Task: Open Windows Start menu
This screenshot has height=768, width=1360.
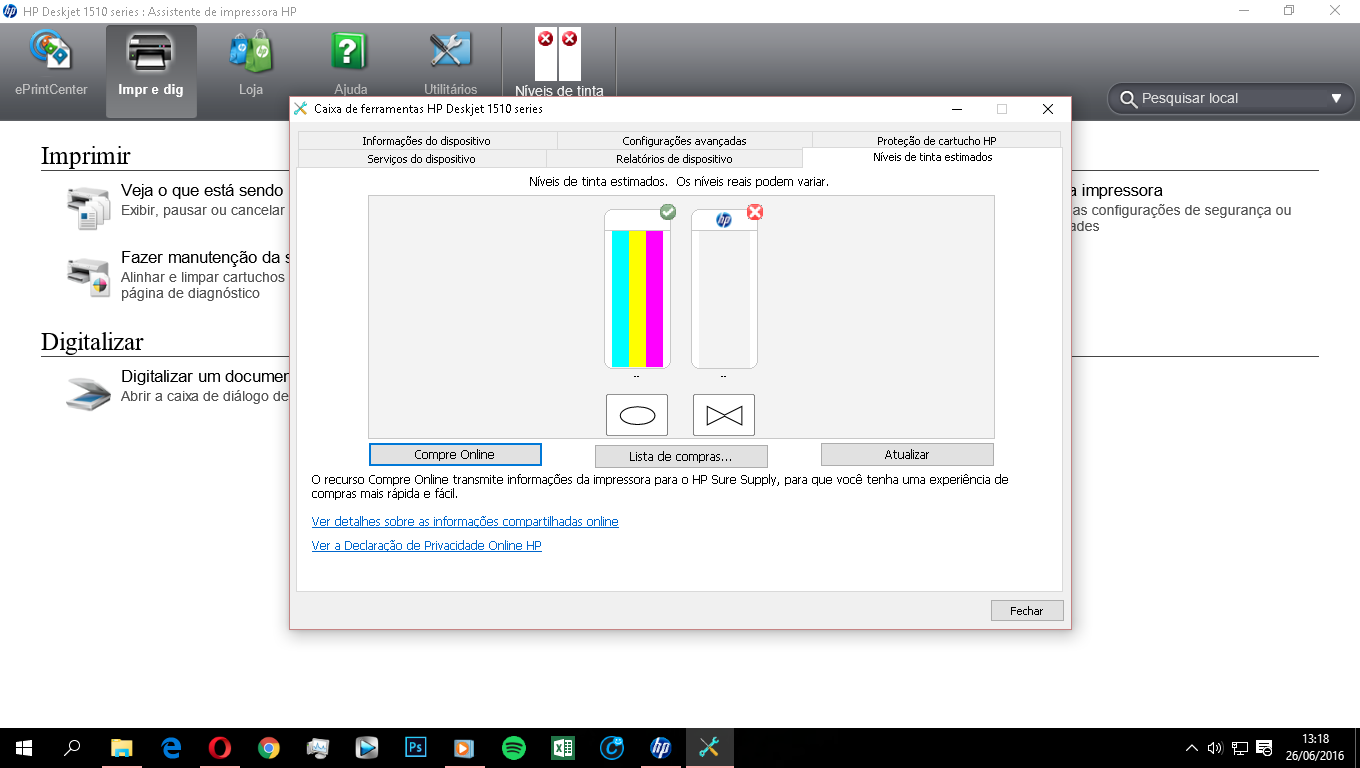Action: coord(24,747)
